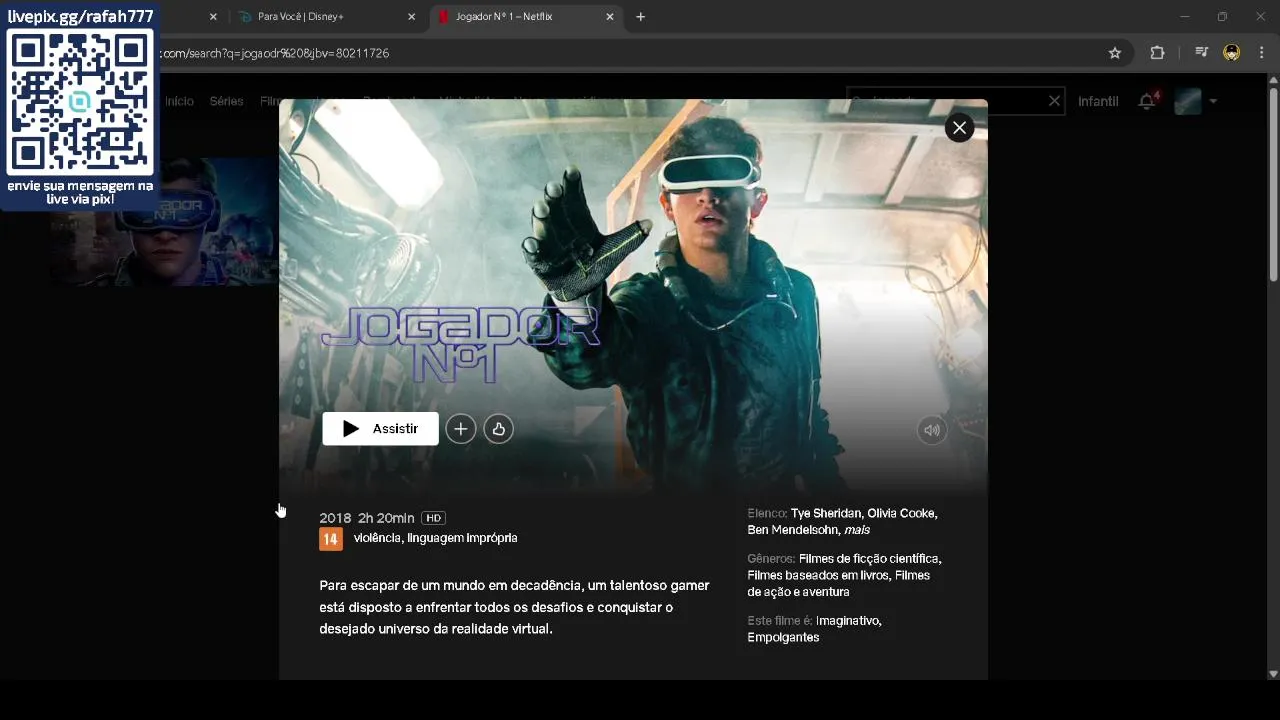Click the Netflix profile avatar
The image size is (1280, 720).
click(1188, 101)
